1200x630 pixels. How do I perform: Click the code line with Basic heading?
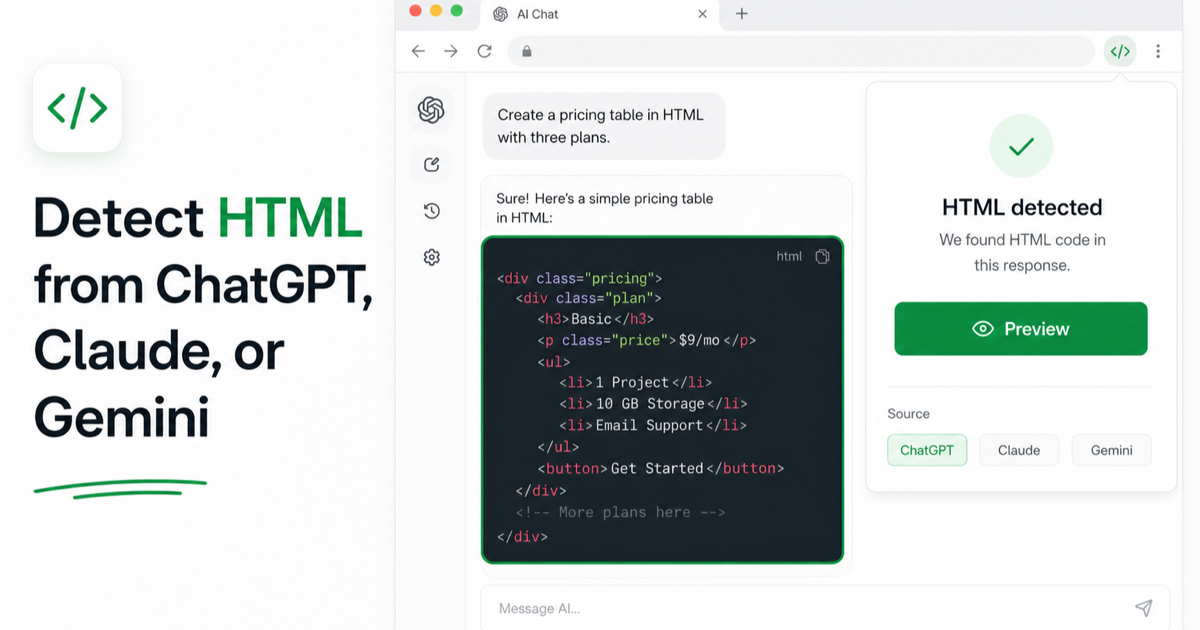595,319
